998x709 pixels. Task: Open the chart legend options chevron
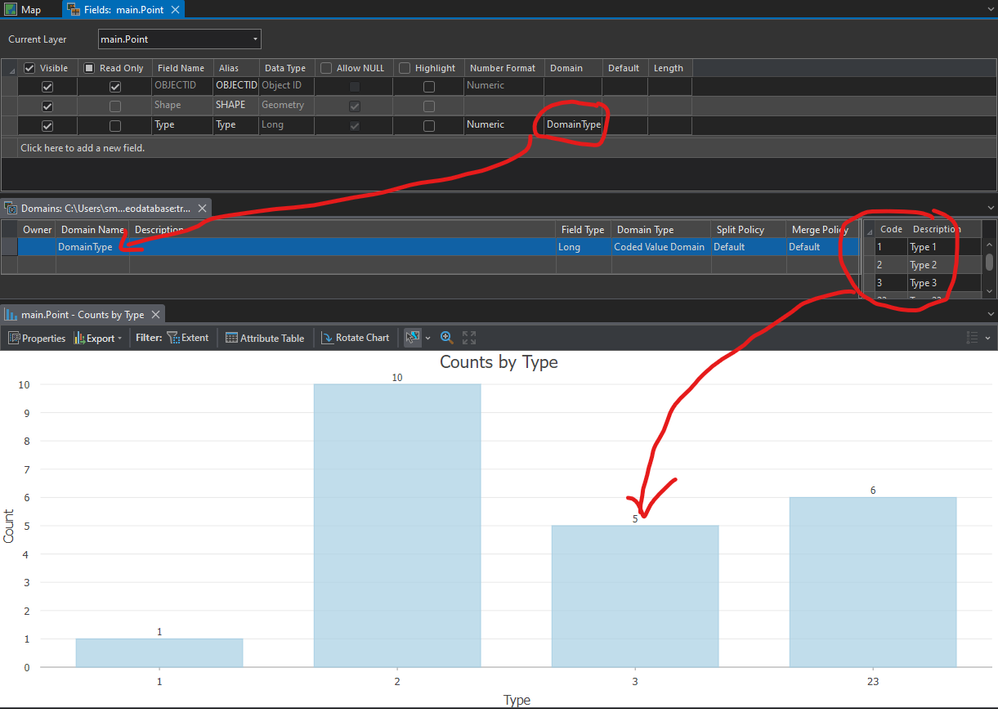pos(988,338)
